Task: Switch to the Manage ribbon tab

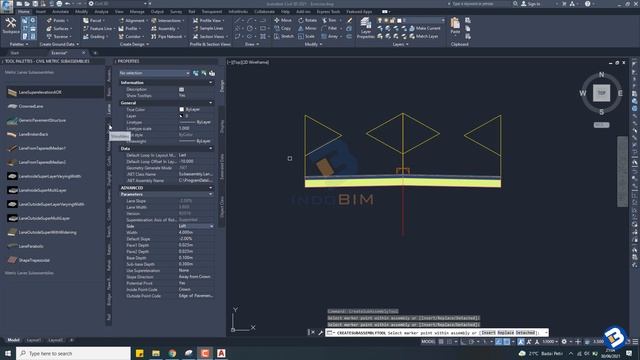Action: 137,11
